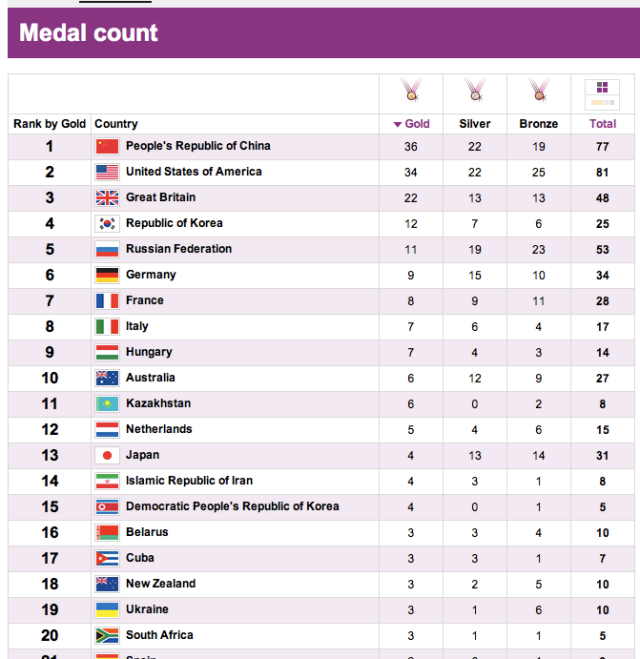640x659 pixels.
Task: Open the Russian Federation country link
Action: (178, 249)
